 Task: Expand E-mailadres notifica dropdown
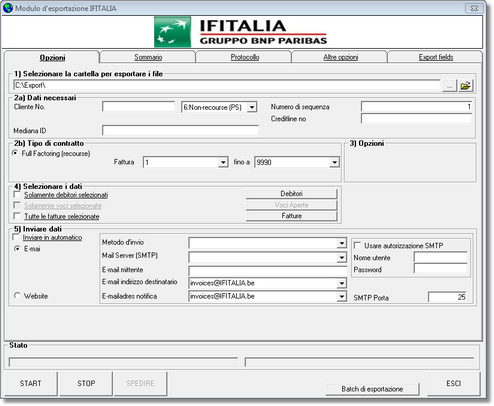[341, 296]
